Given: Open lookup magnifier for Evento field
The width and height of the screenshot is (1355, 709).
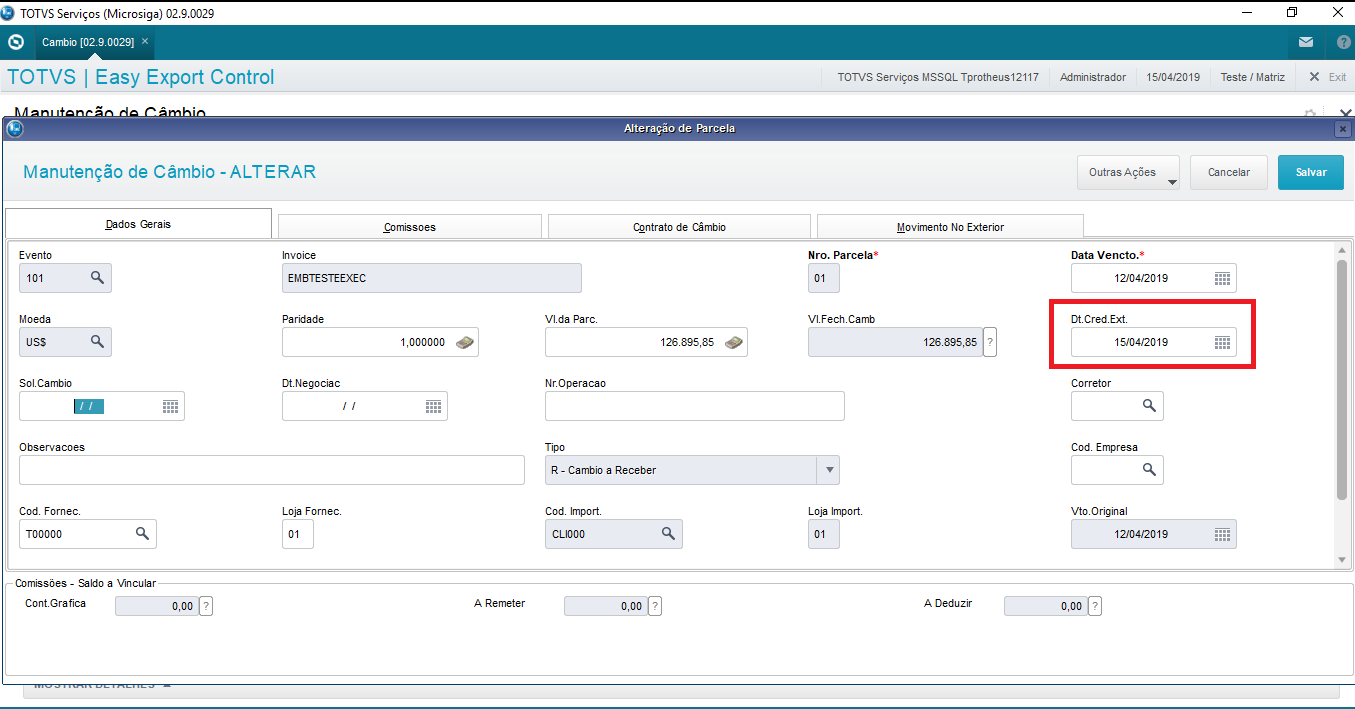Looking at the screenshot, I should (97, 278).
